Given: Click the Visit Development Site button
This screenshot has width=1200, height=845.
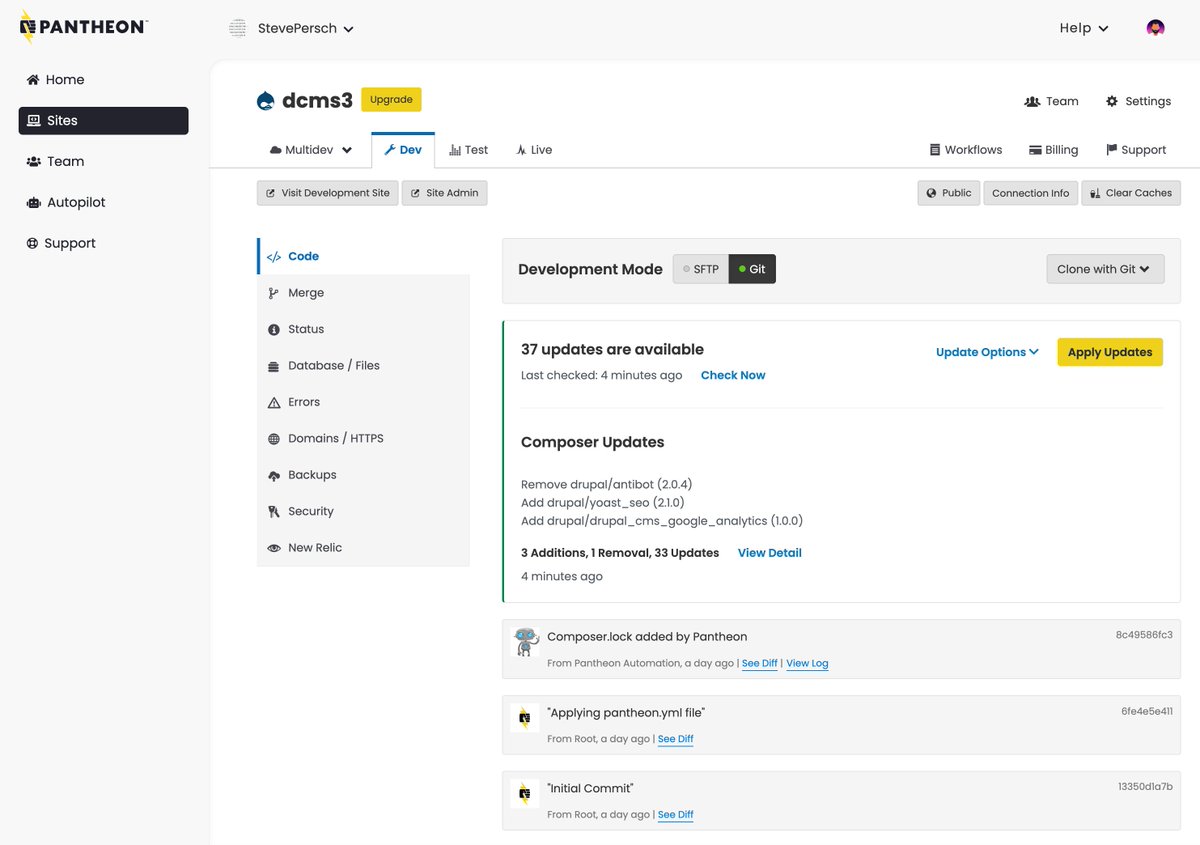Looking at the screenshot, I should pos(328,193).
